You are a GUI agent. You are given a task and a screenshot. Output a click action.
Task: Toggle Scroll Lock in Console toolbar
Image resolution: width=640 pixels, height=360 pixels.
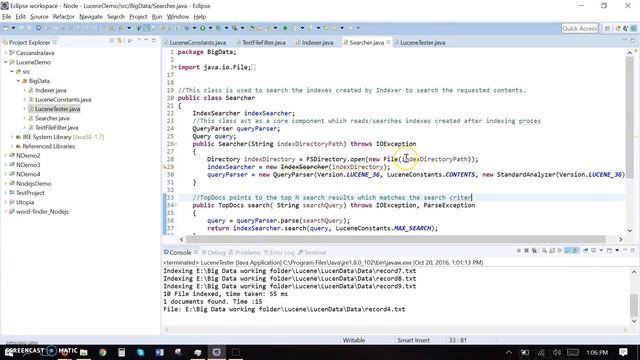click(551, 251)
